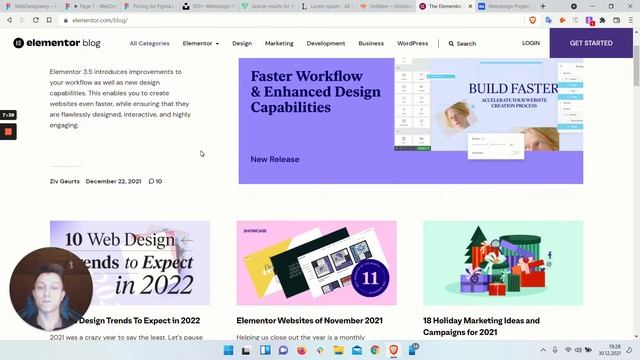Switch to the Lorem Ipsum browser tab
The height and width of the screenshot is (360, 640).
pos(327,6)
